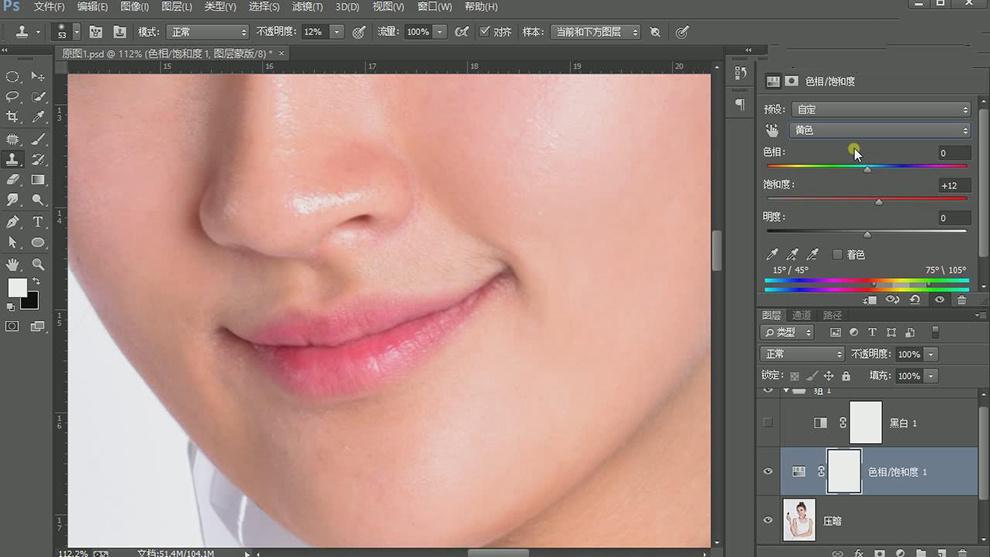
Task: Open the 滤镜(T) menu
Action: (x=307, y=7)
